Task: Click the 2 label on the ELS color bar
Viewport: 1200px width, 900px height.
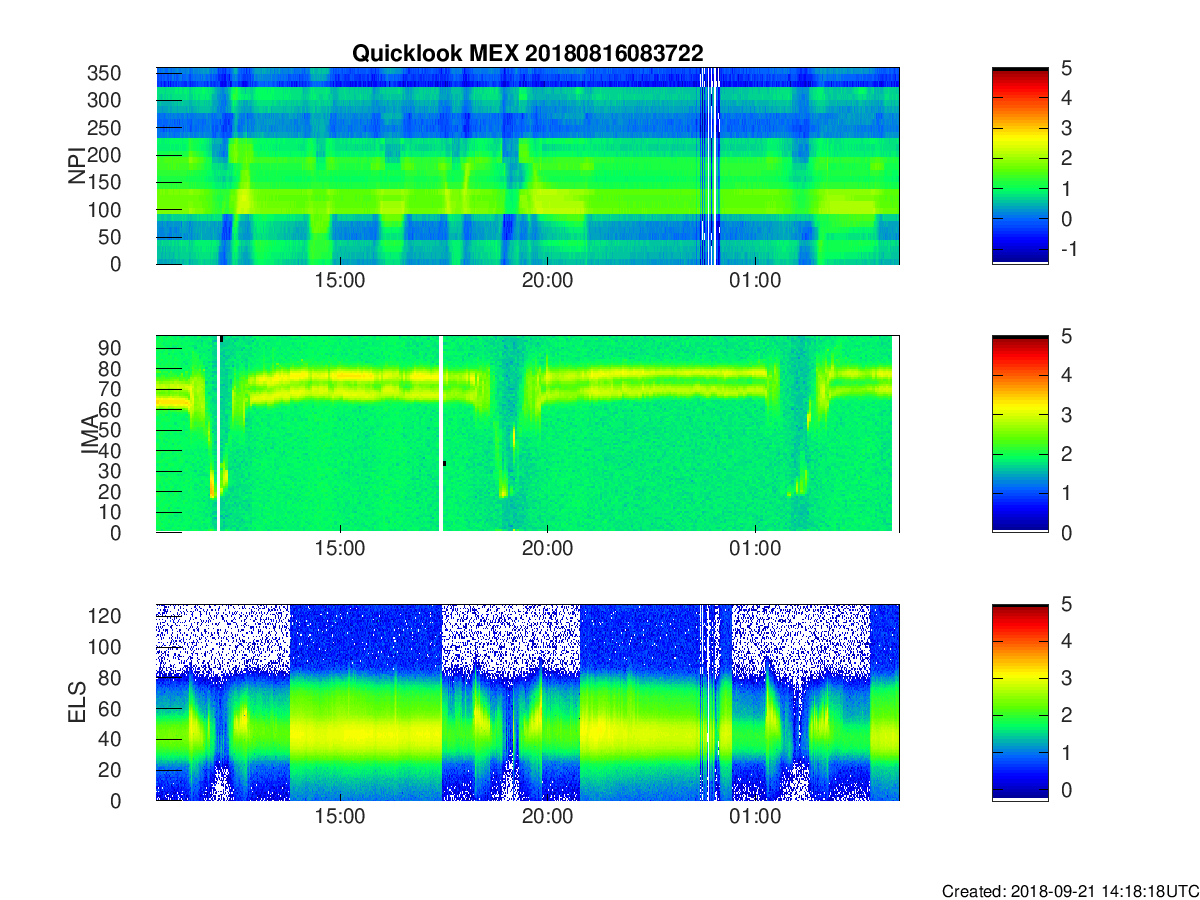Action: [x=1066, y=716]
